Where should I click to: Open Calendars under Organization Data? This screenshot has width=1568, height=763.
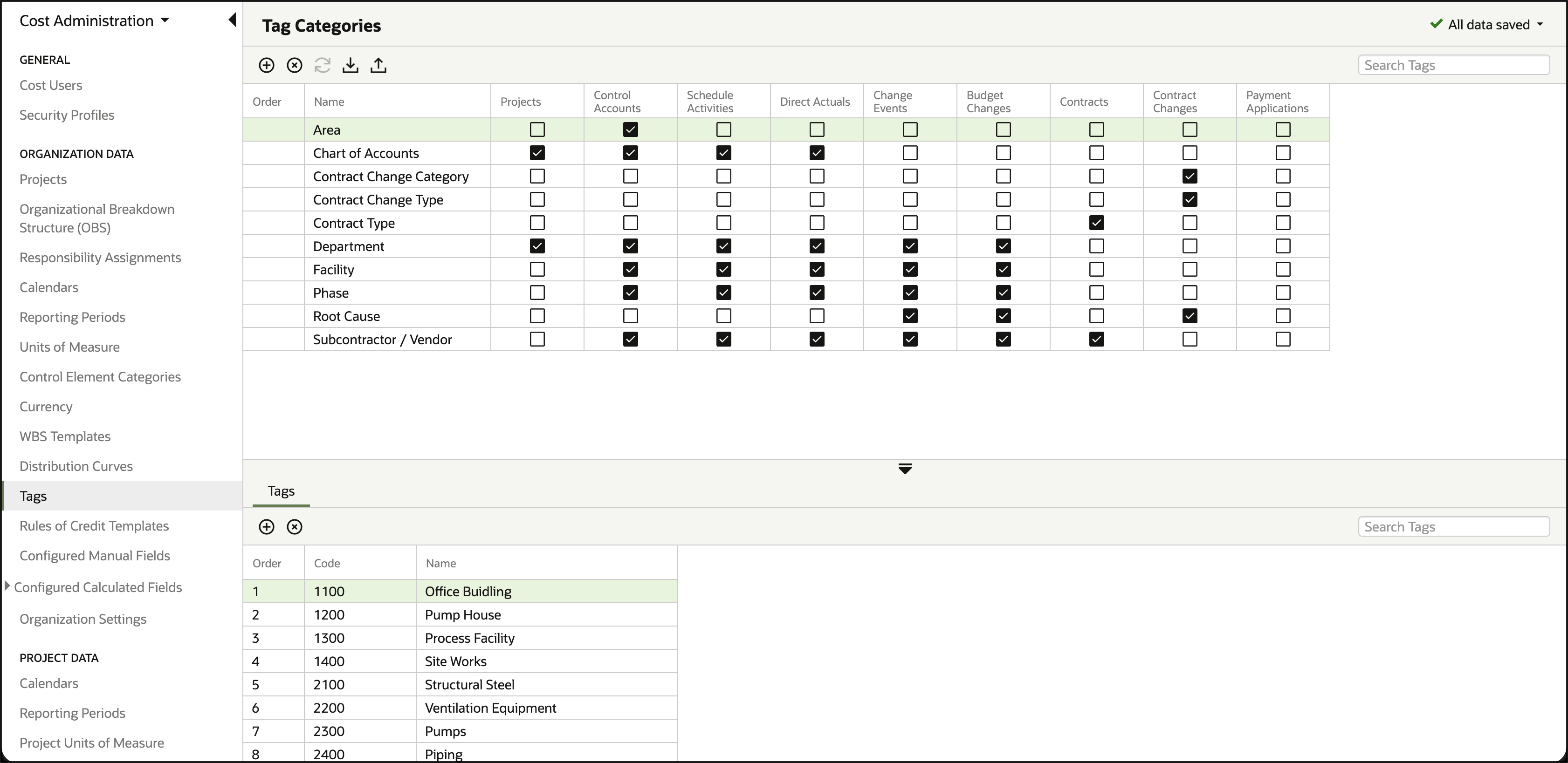pos(48,287)
